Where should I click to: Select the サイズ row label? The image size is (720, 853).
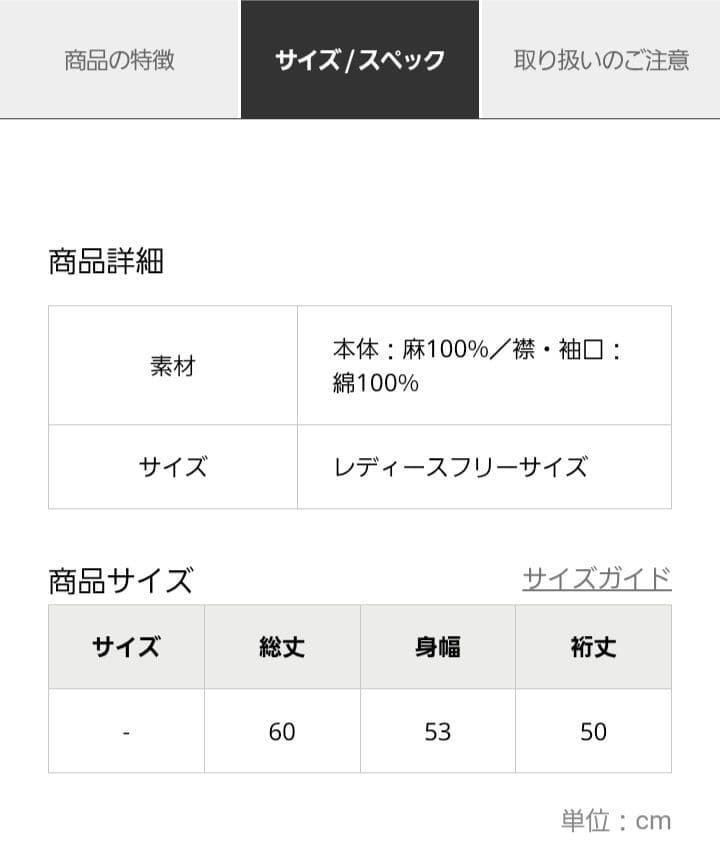(x=173, y=466)
